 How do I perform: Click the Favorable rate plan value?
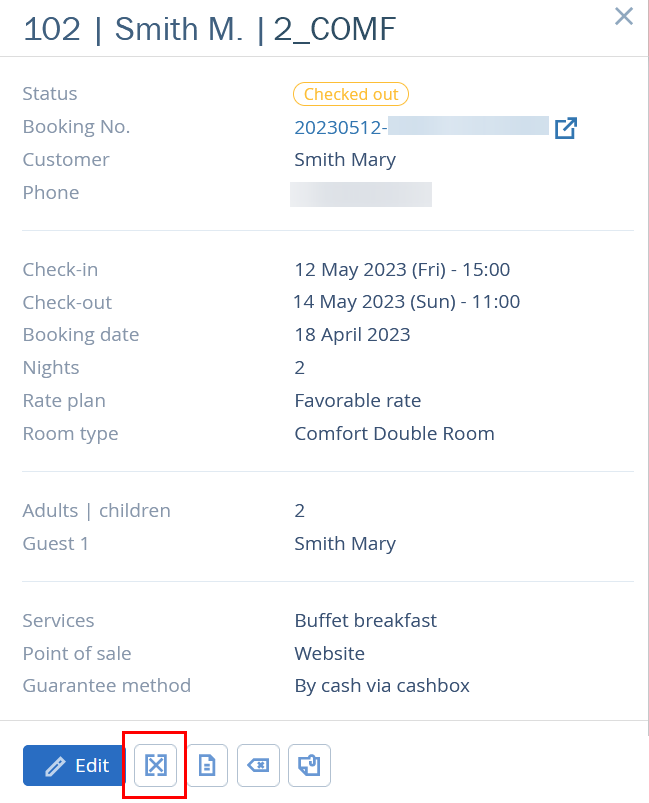coord(358,400)
